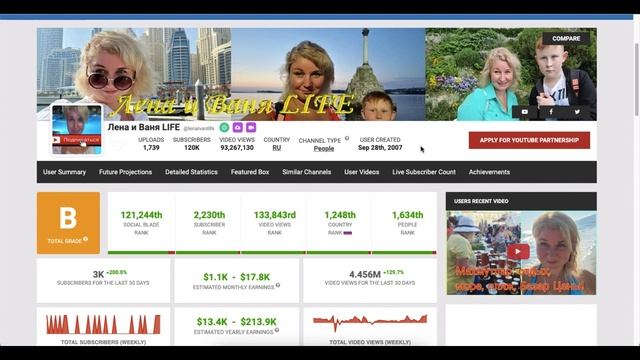Open the Twitter icon on channel banner
Screen dimensions: 640x360
[x=577, y=112]
